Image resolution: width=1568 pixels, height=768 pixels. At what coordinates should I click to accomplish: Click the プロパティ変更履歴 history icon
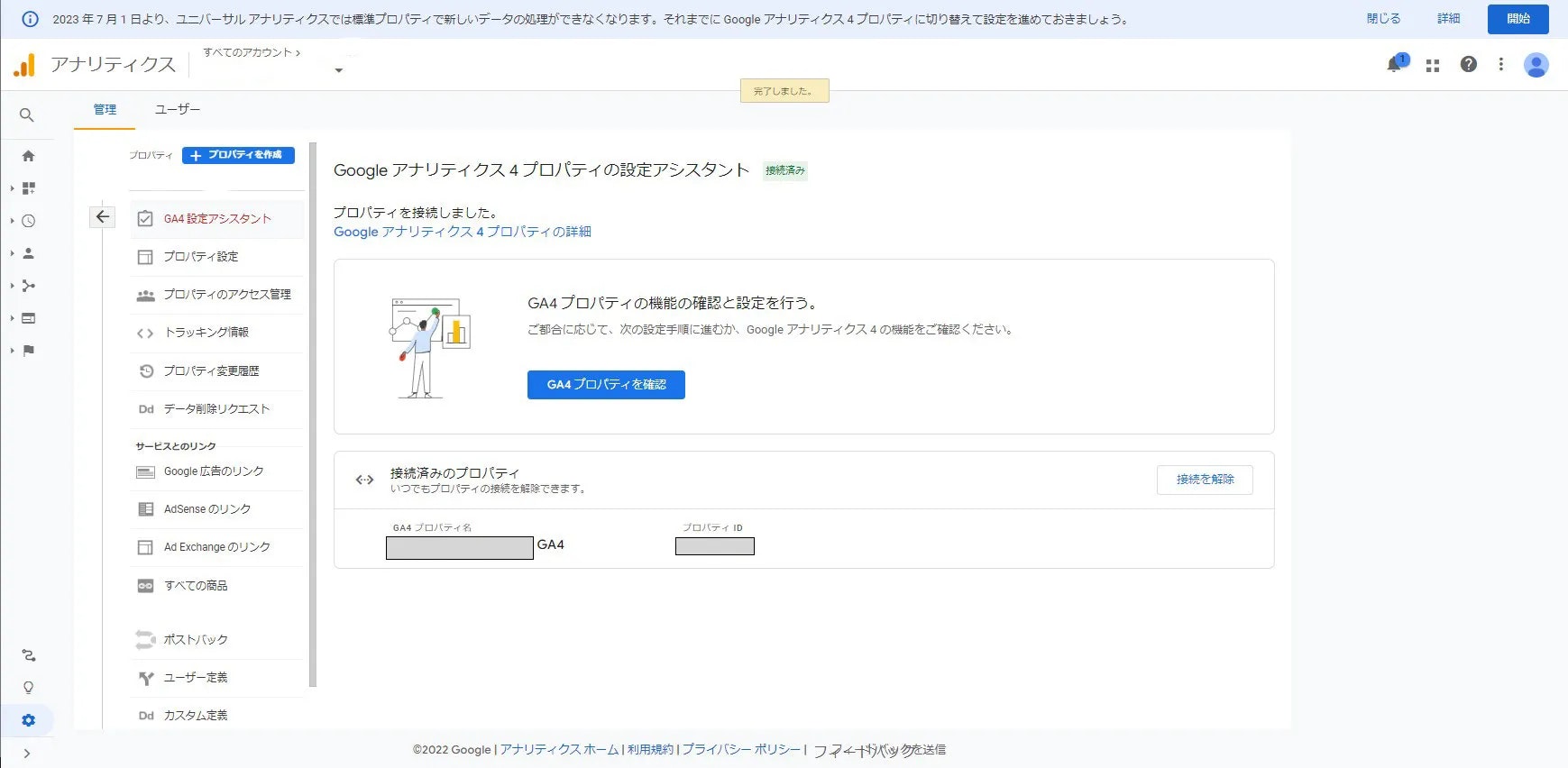[x=146, y=370]
